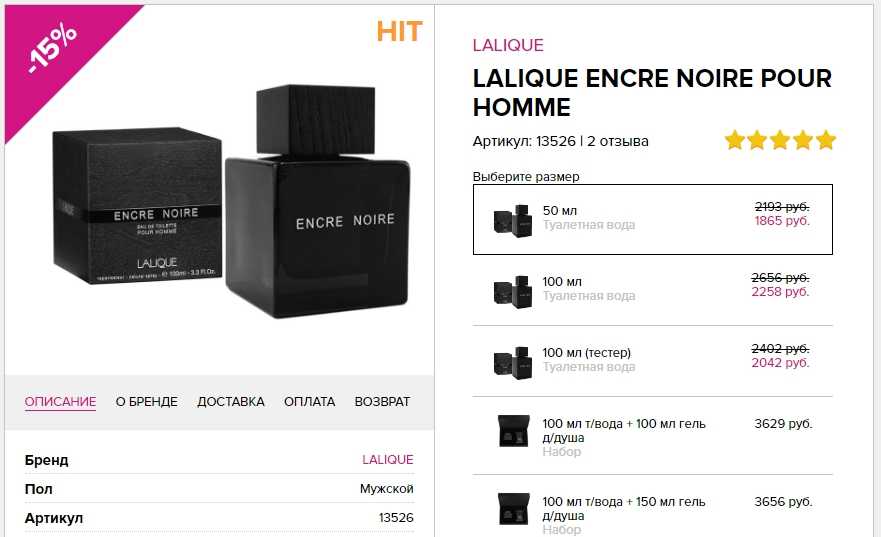Open the ОПЛАТА tab

coord(310,402)
